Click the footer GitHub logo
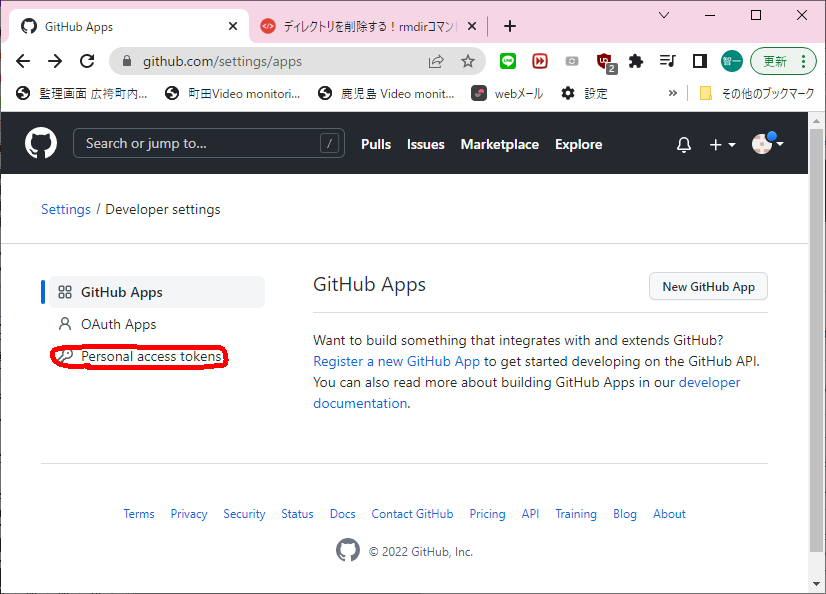This screenshot has height=594, width=826. coord(347,551)
